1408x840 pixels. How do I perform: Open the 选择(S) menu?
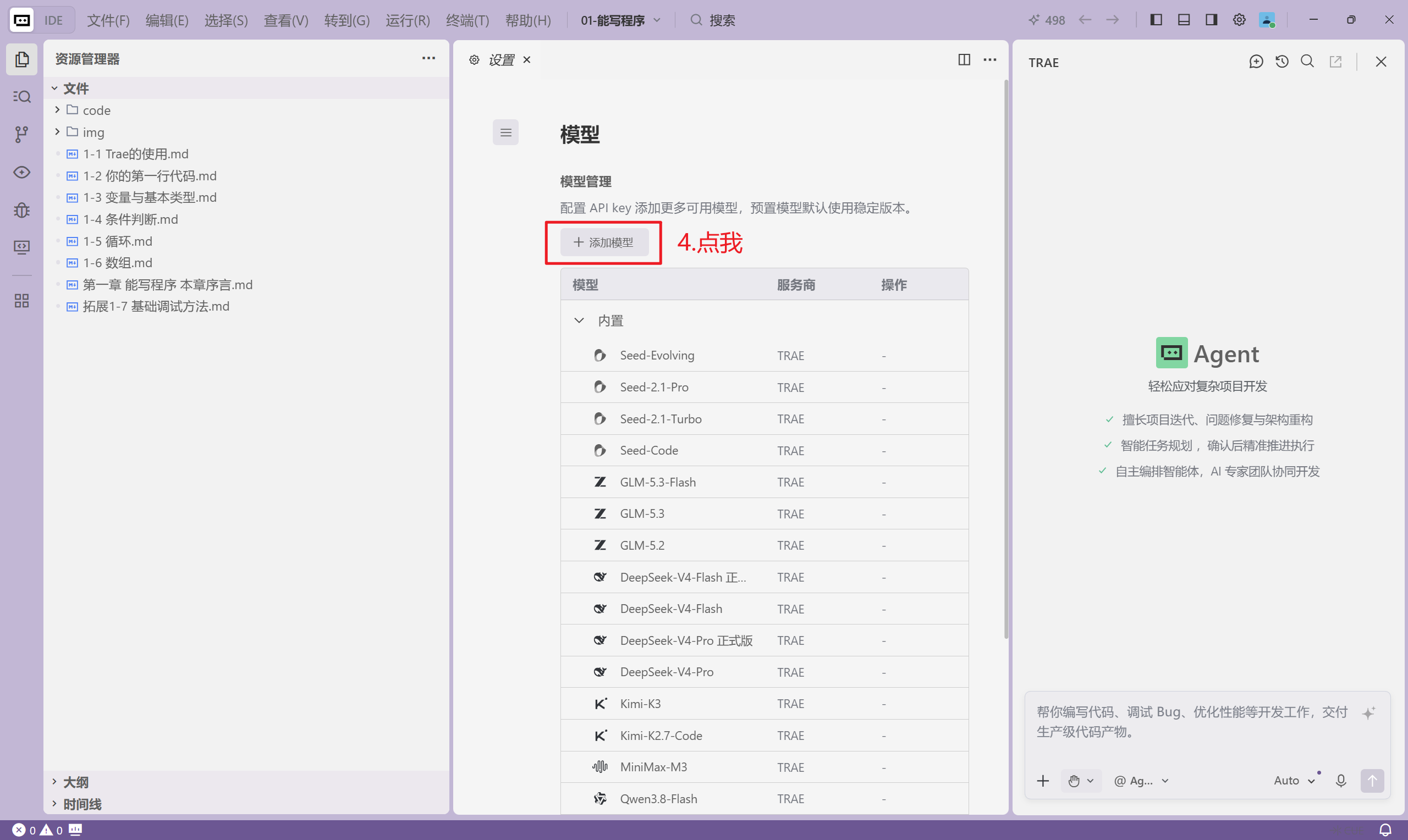[226, 20]
